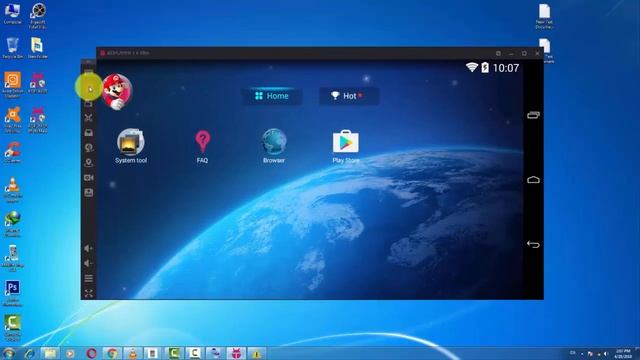Open Windows Media Player from taskbar

pos(70,353)
